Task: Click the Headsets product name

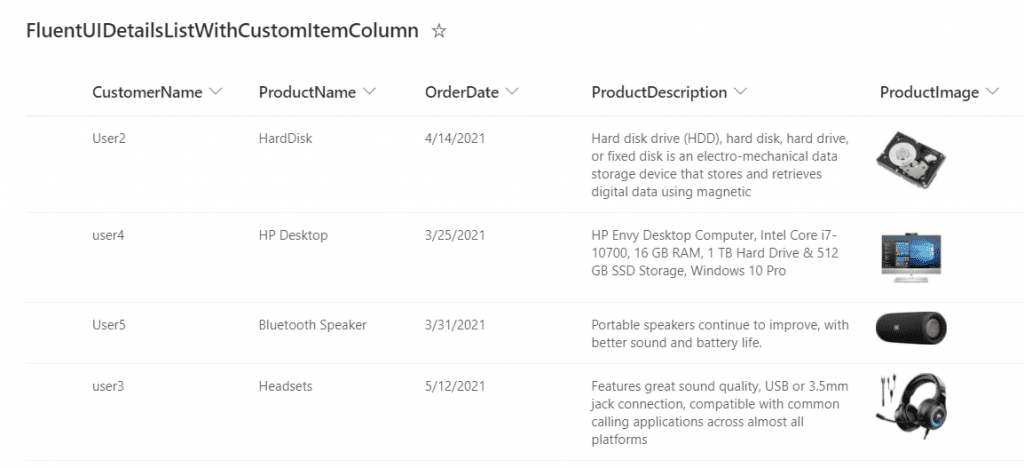Action: point(285,386)
